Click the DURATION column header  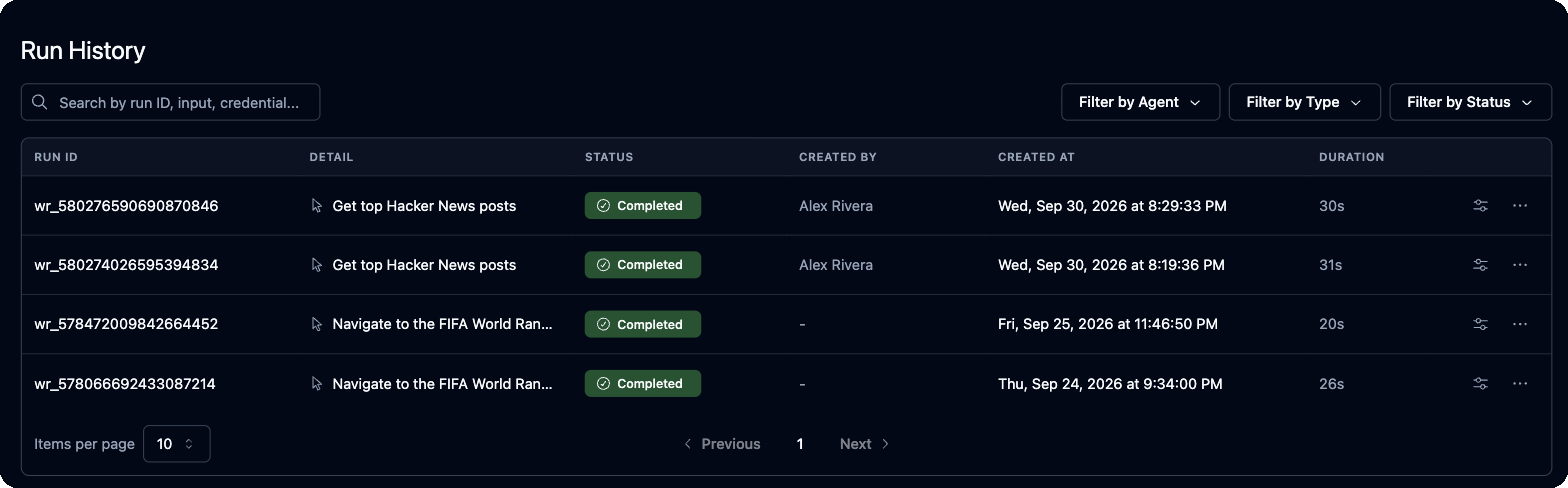(1352, 157)
